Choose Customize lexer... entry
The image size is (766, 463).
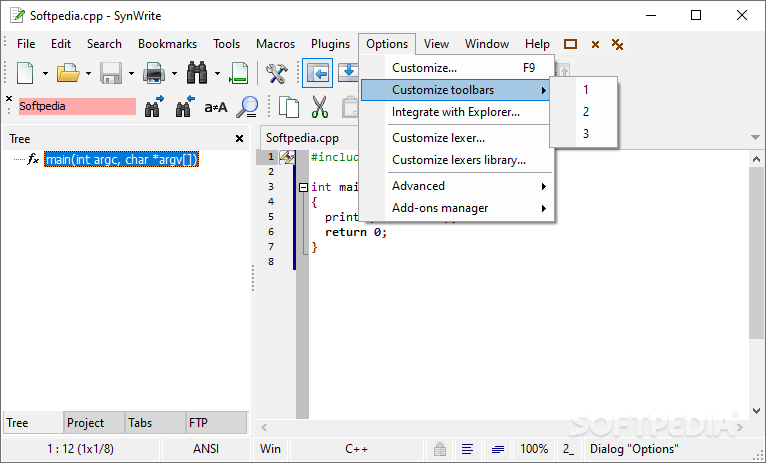457,138
